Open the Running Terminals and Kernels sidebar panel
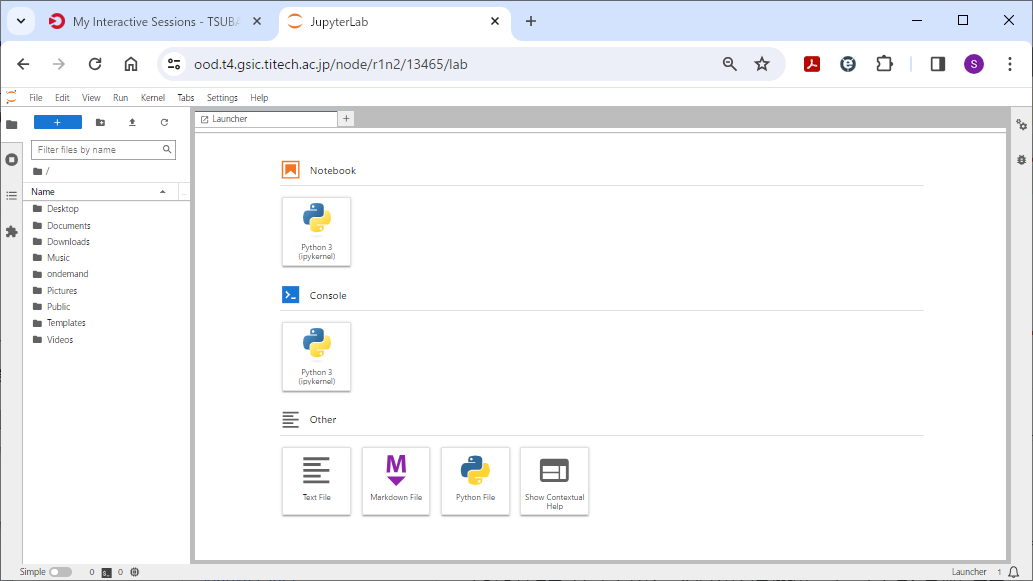Viewport: 1033px width, 581px height. pos(12,160)
